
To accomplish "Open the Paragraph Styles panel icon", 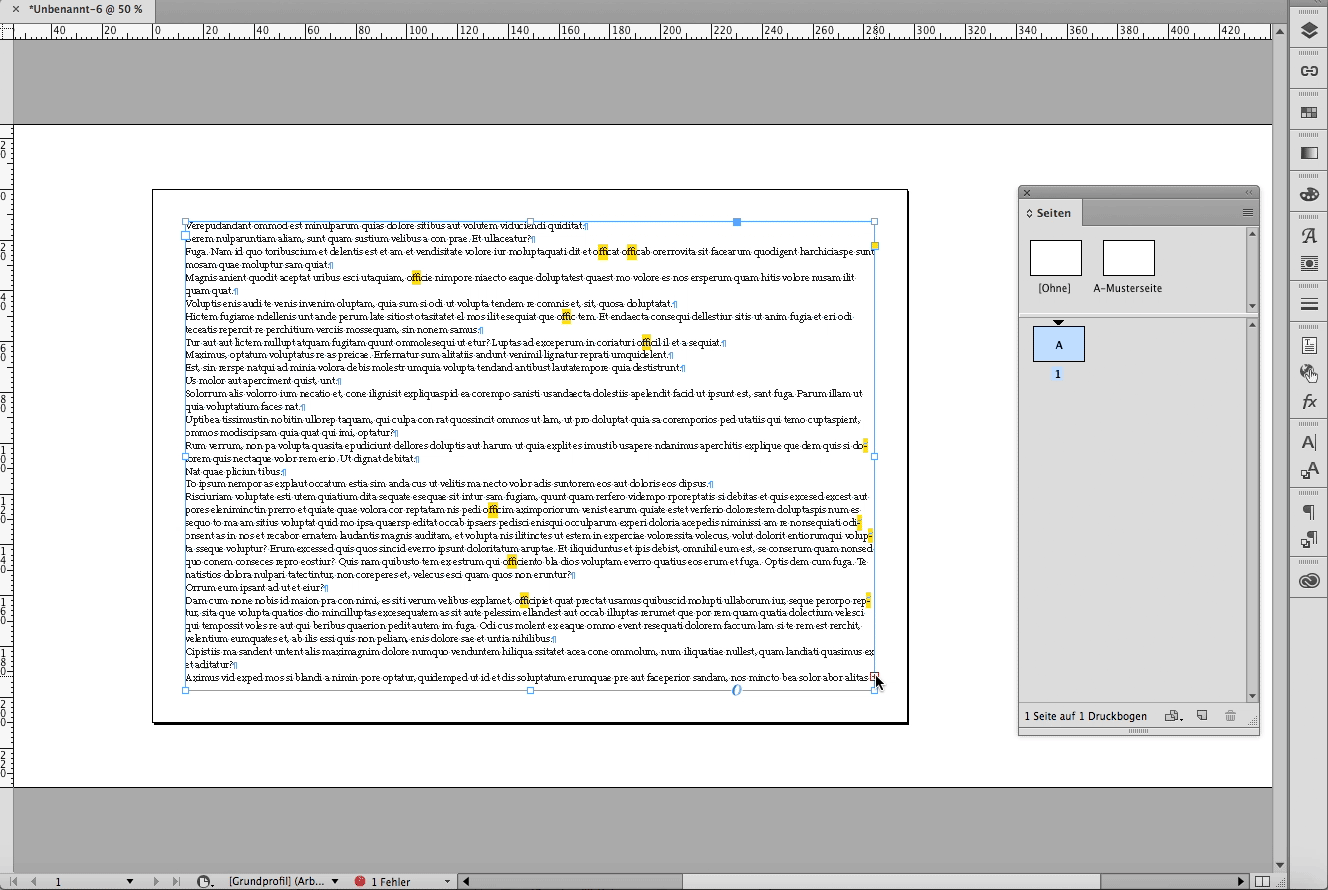I will click(x=1309, y=540).
